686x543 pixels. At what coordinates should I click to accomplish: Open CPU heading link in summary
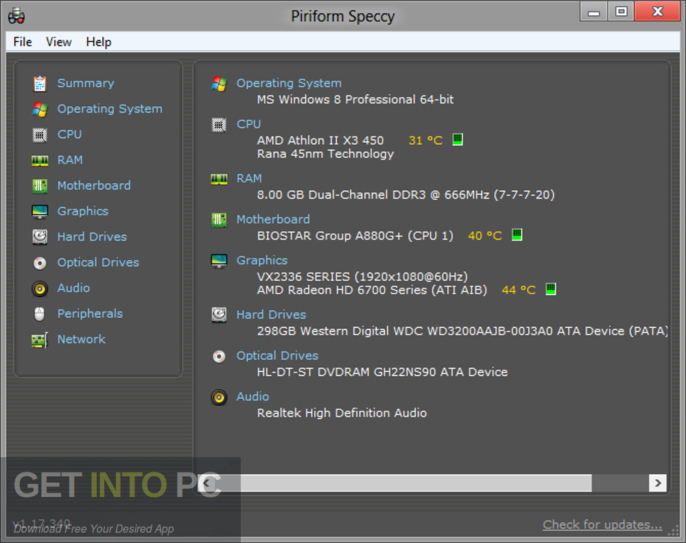[x=249, y=124]
